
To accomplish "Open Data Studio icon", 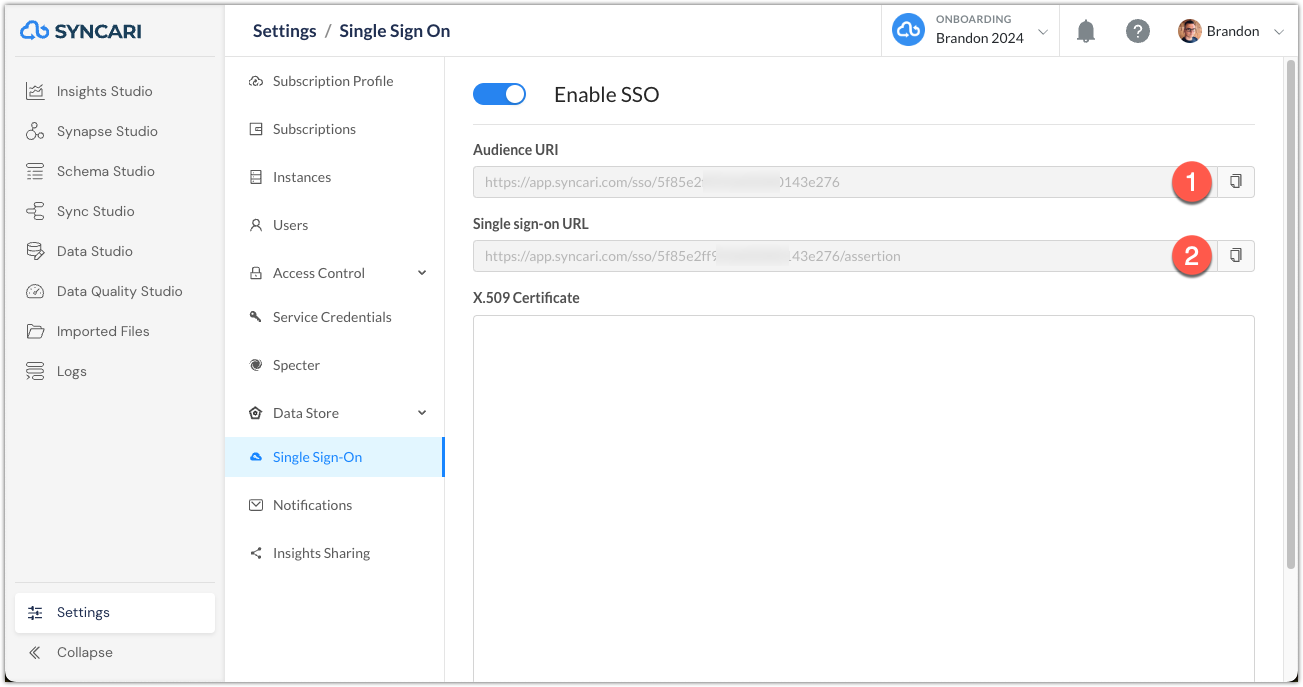I will tap(35, 251).
